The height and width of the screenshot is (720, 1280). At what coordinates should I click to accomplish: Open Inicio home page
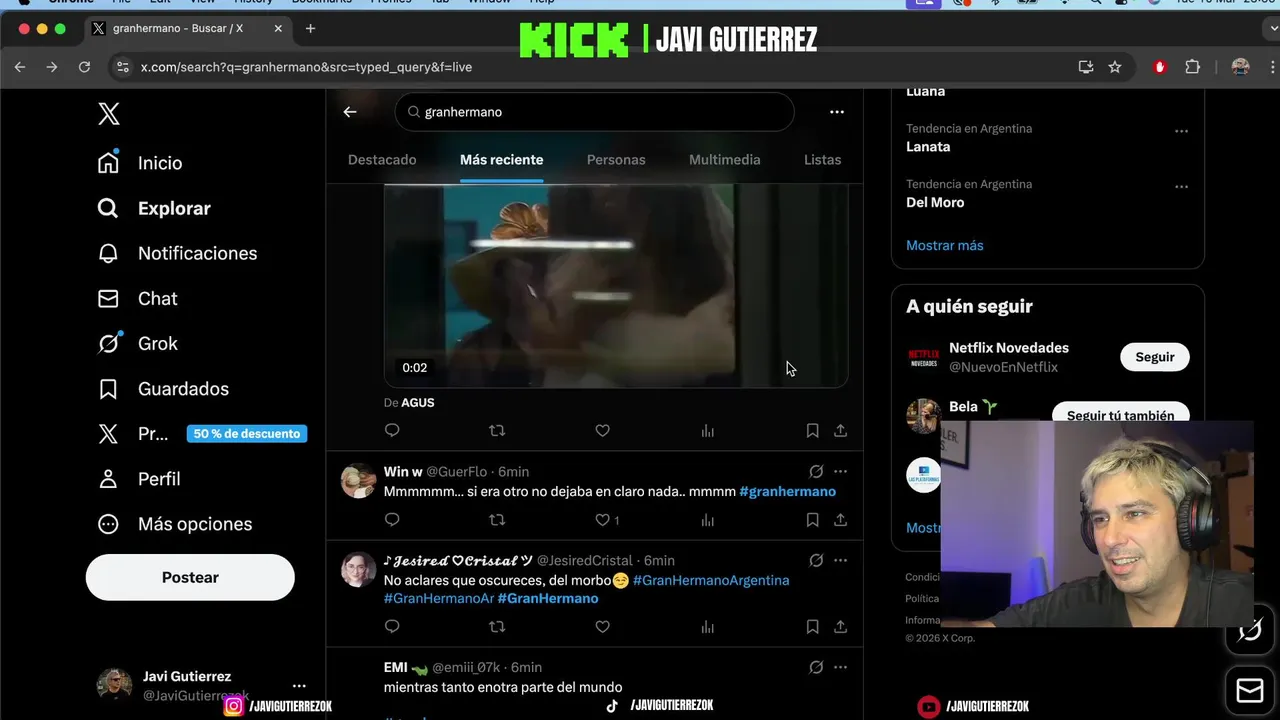(x=140, y=163)
